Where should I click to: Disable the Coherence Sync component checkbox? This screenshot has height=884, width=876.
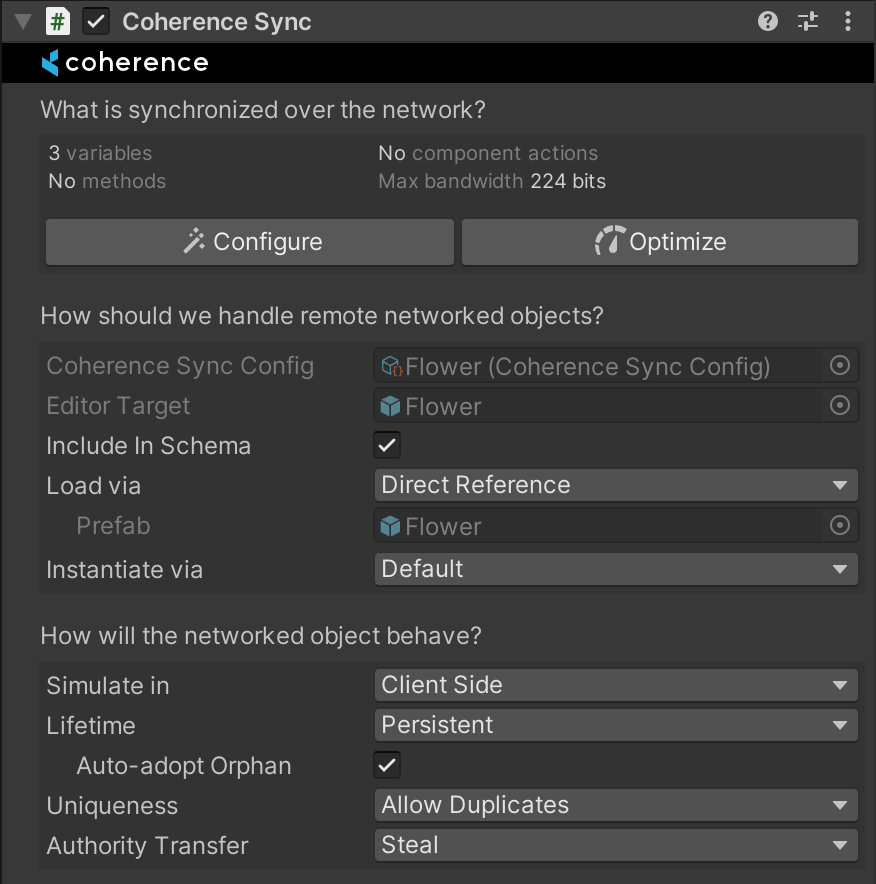[96, 21]
